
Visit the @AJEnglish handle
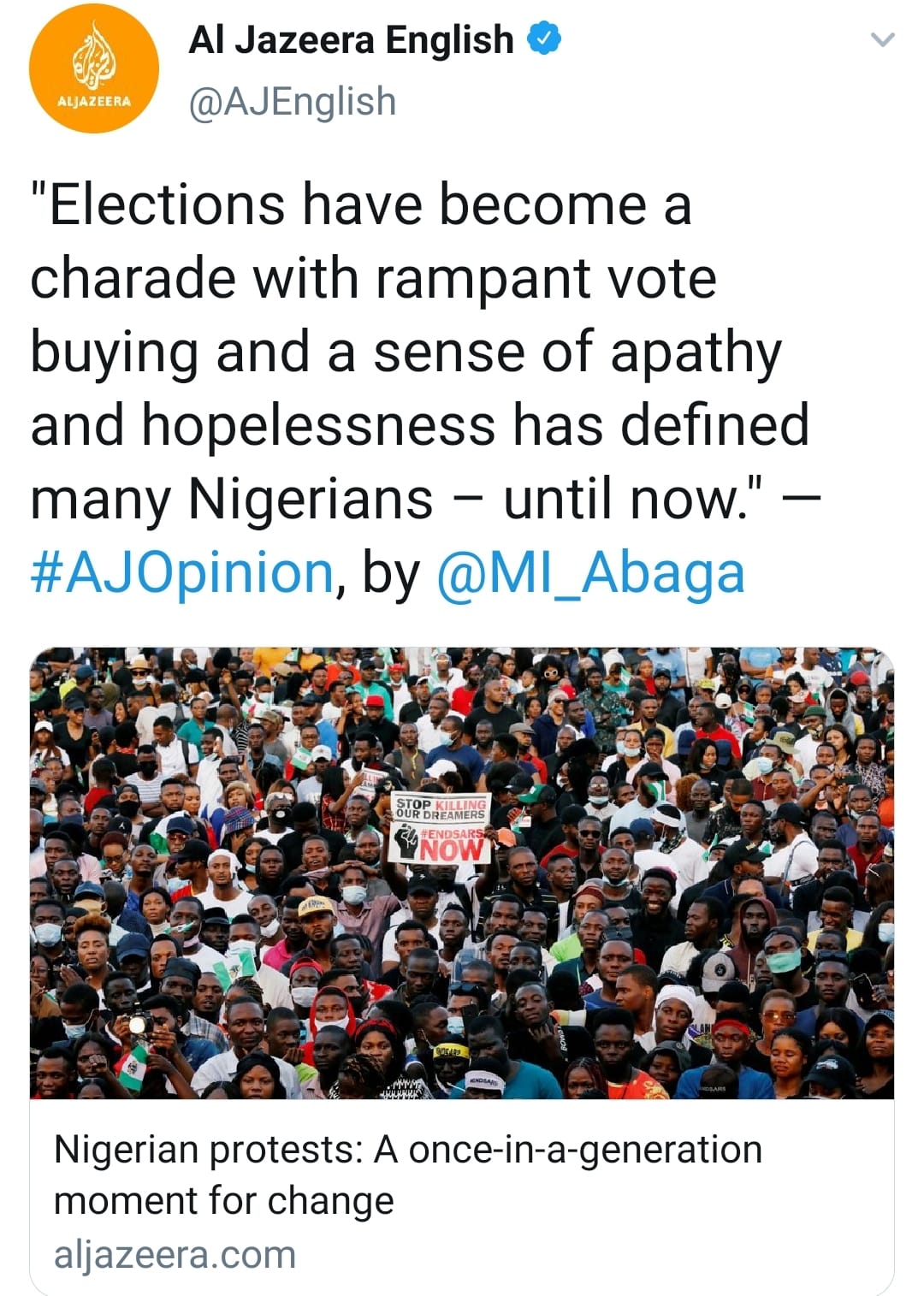[x=292, y=101]
